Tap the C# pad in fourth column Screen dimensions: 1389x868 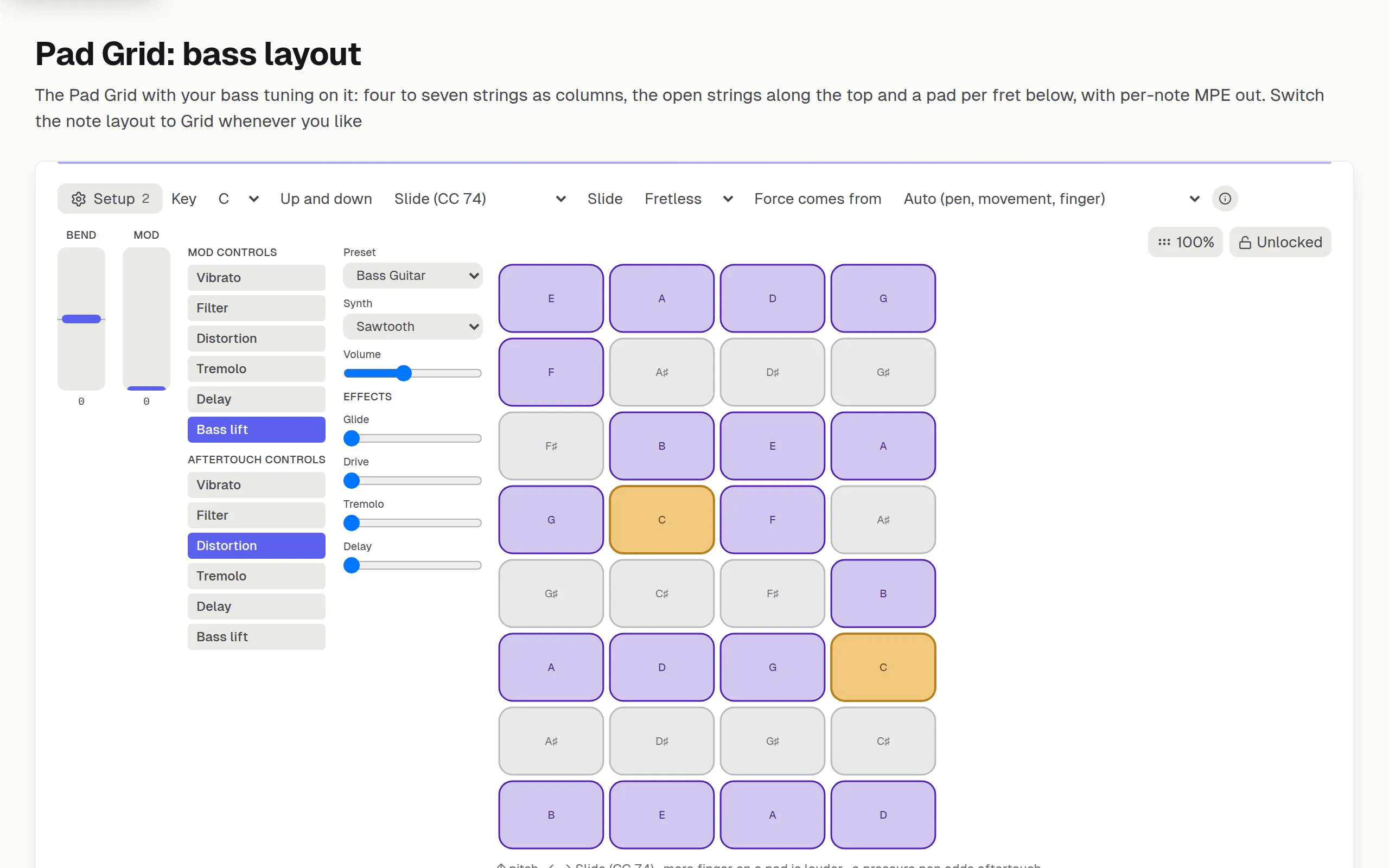click(883, 741)
